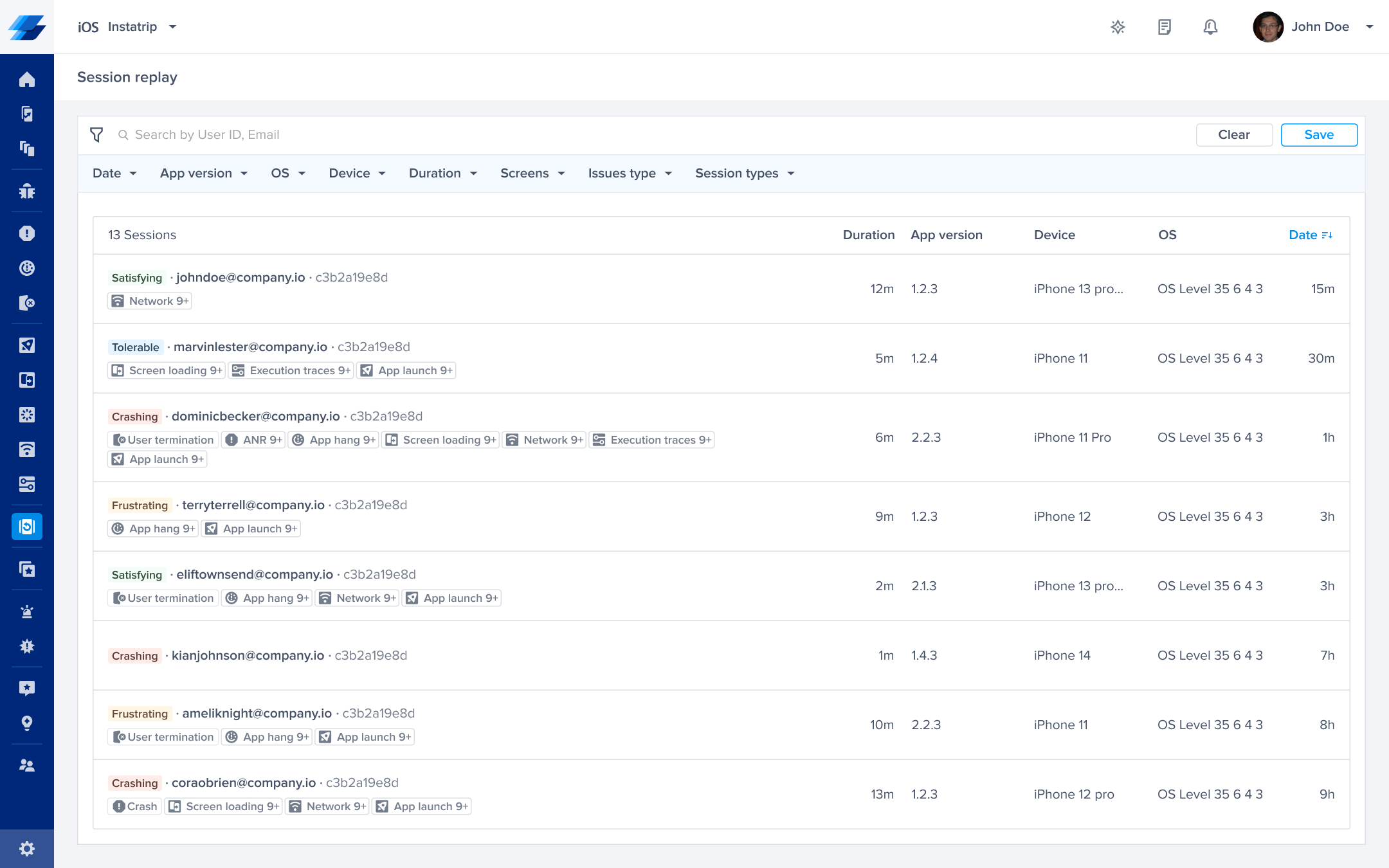Click the document icon in top bar
The height and width of the screenshot is (868, 1389).
(x=1164, y=27)
